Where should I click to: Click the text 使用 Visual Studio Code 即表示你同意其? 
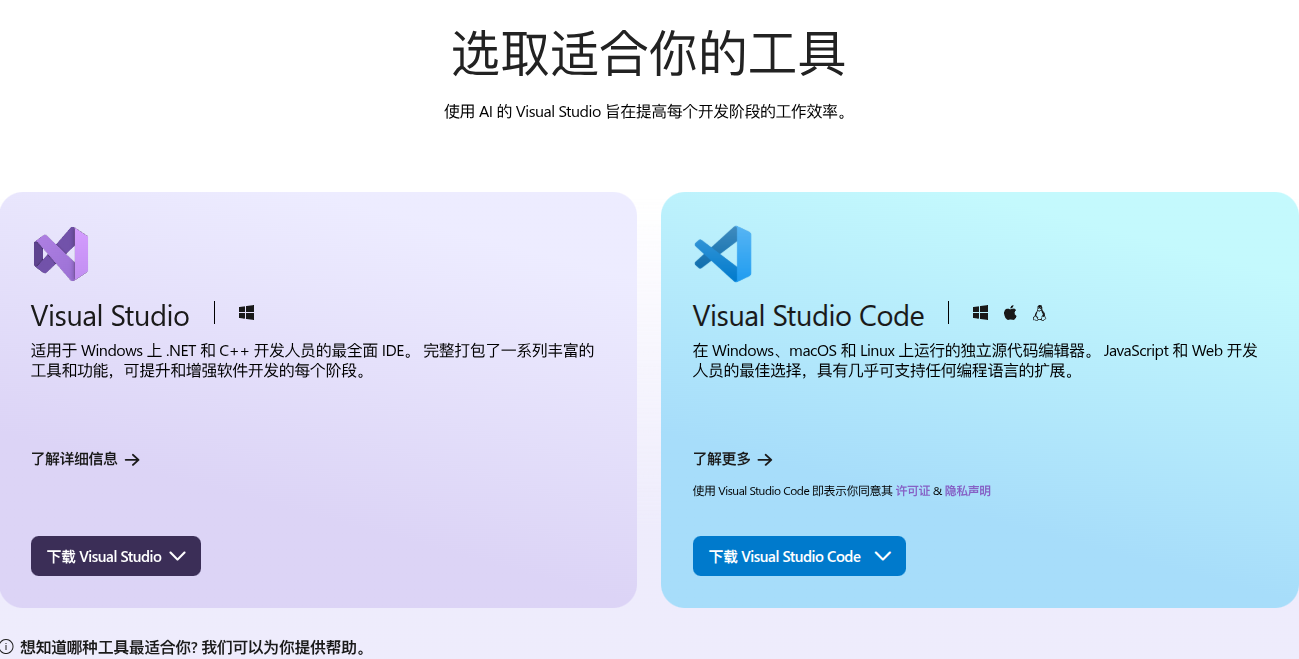pyautogui.click(x=792, y=491)
